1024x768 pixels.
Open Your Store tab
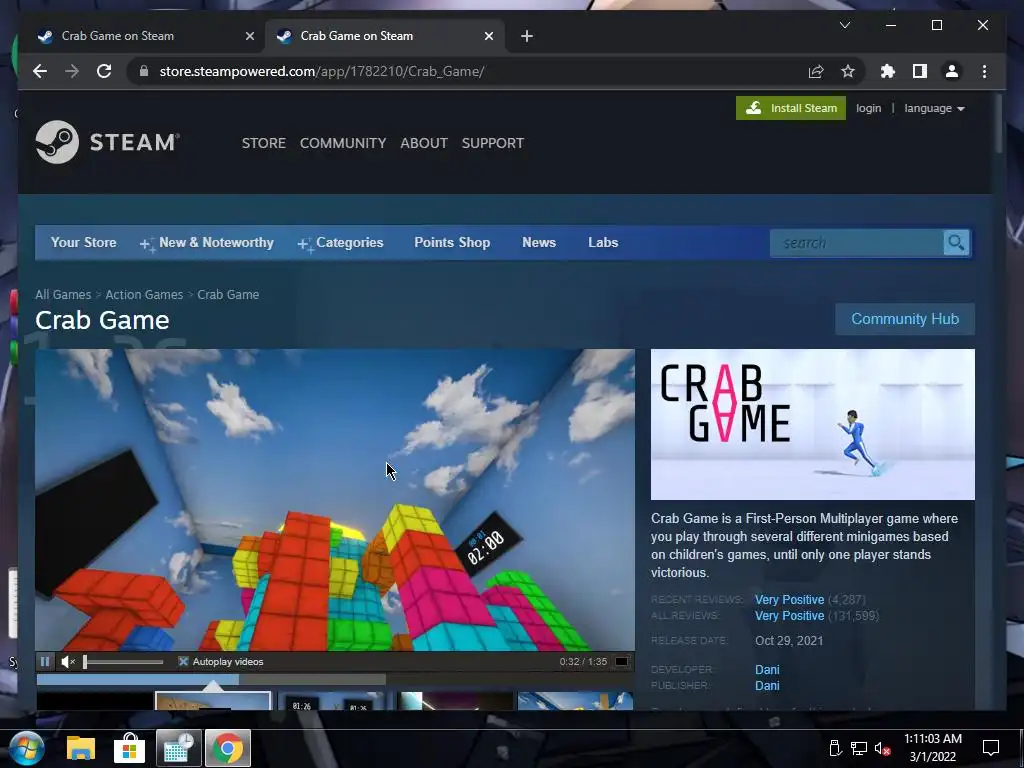tap(84, 242)
